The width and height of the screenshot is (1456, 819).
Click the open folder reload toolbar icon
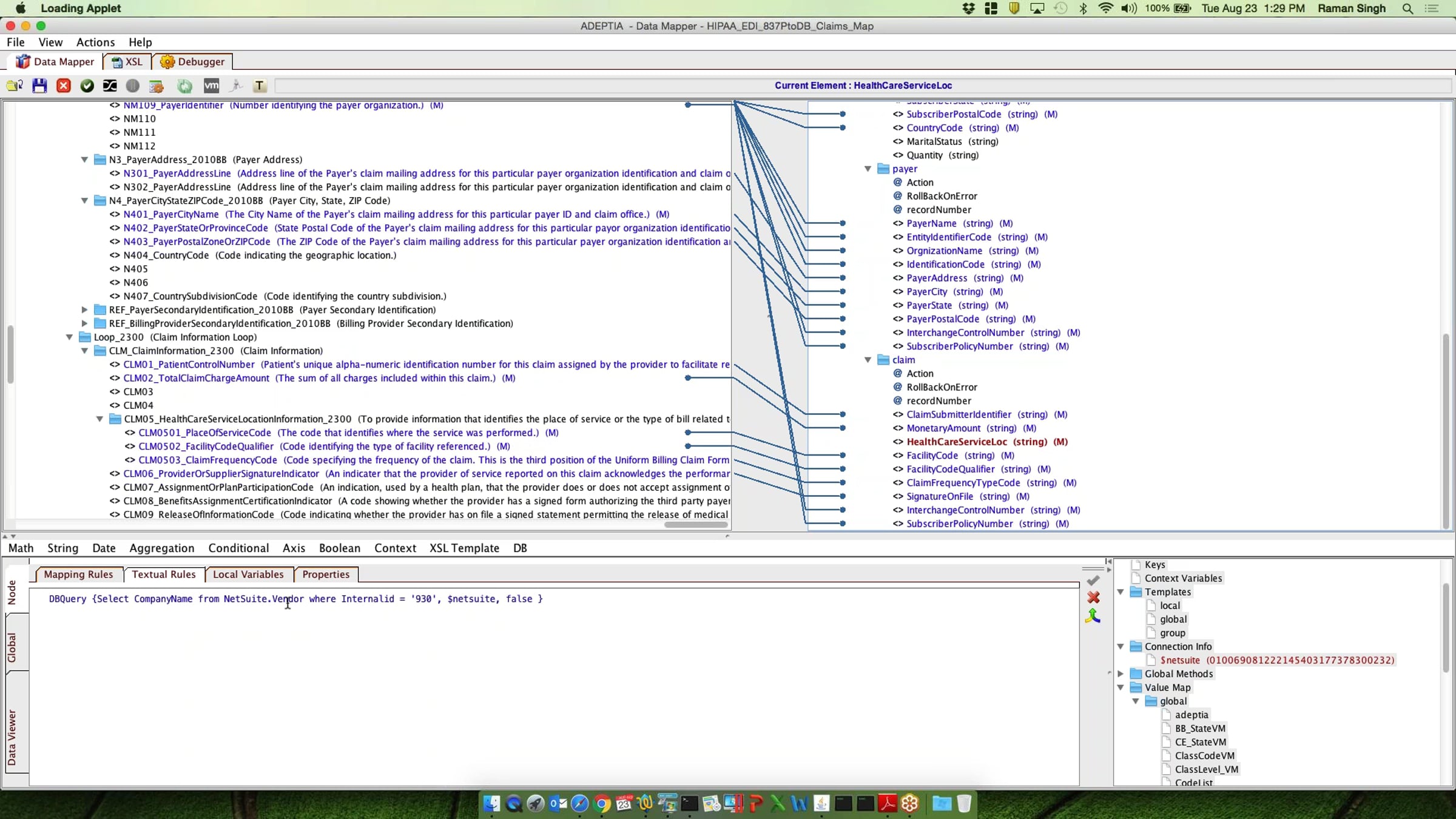pyautogui.click(x=15, y=86)
